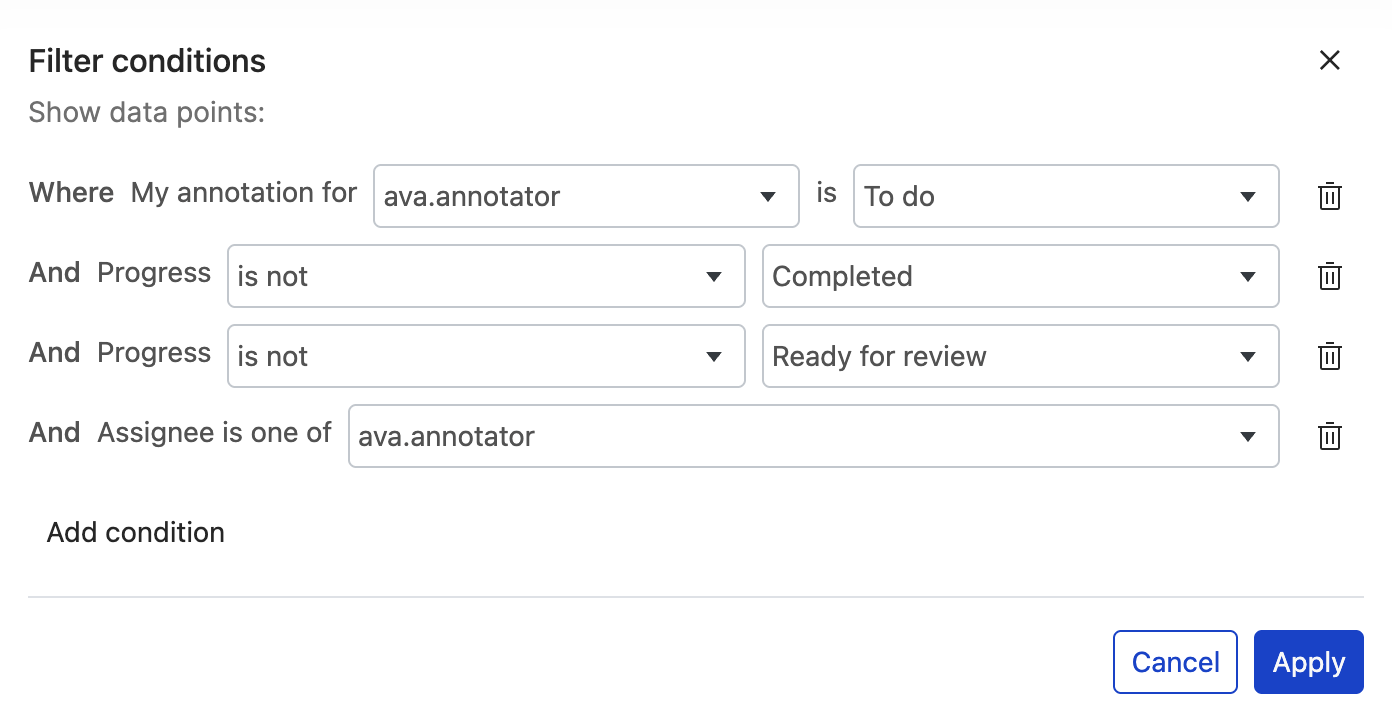Open the Ready for review dropdown
The height and width of the screenshot is (724, 1392).
tap(1021, 356)
